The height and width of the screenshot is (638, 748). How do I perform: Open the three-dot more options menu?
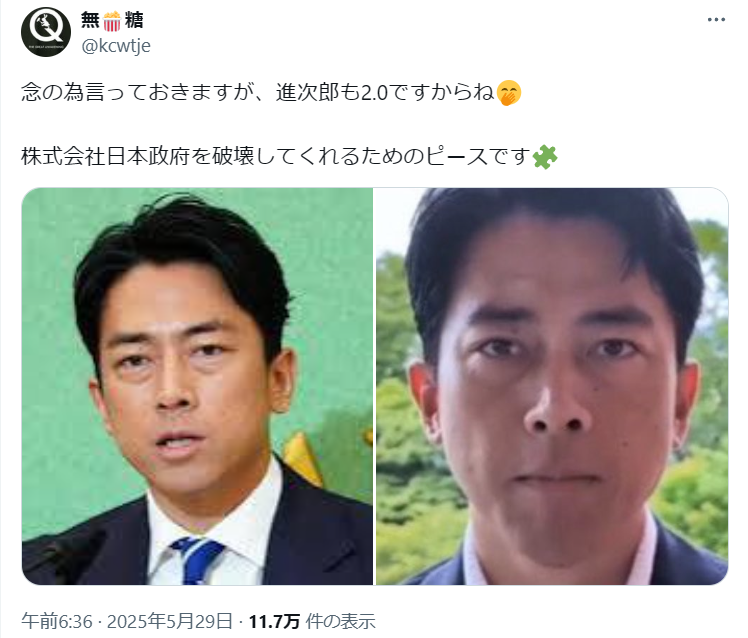(x=716, y=20)
